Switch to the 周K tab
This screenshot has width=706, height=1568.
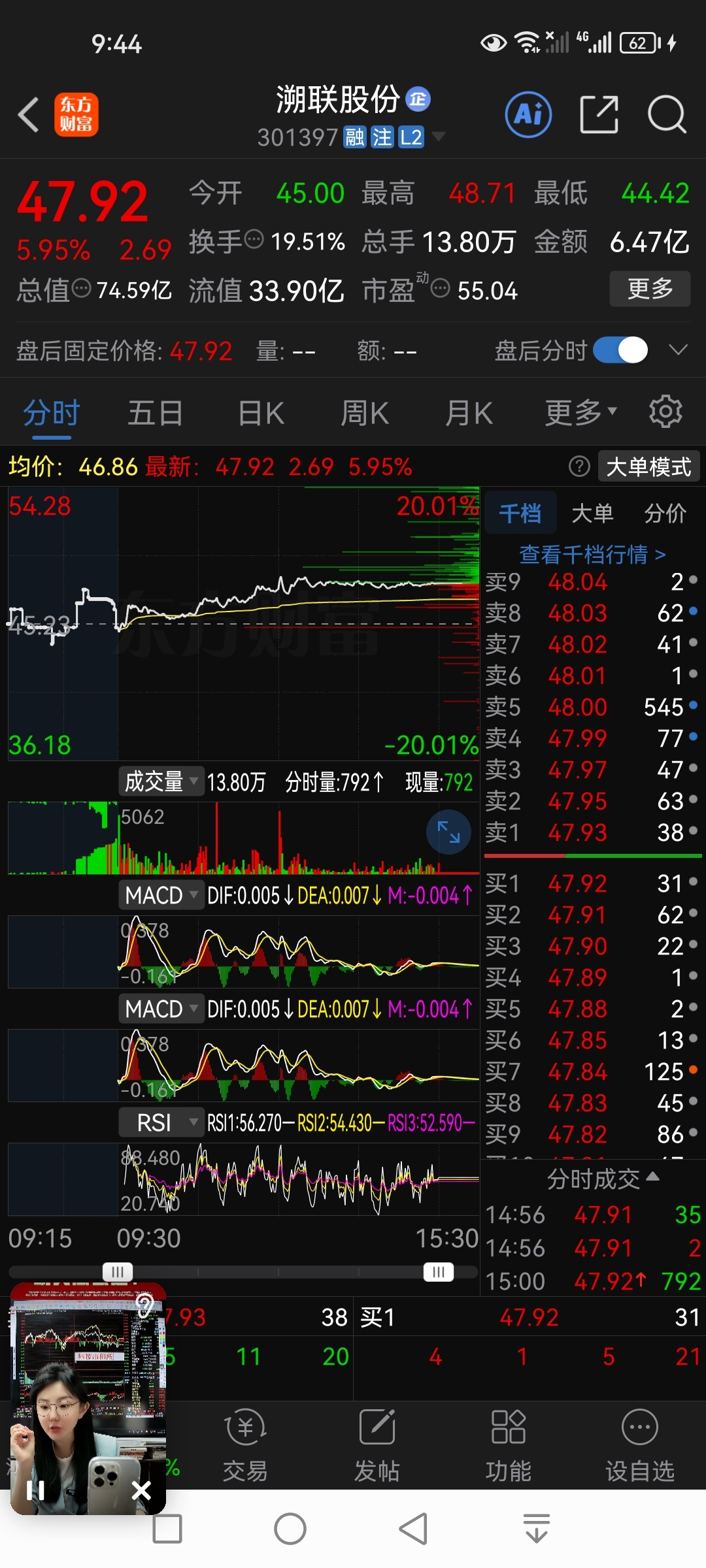tap(365, 414)
